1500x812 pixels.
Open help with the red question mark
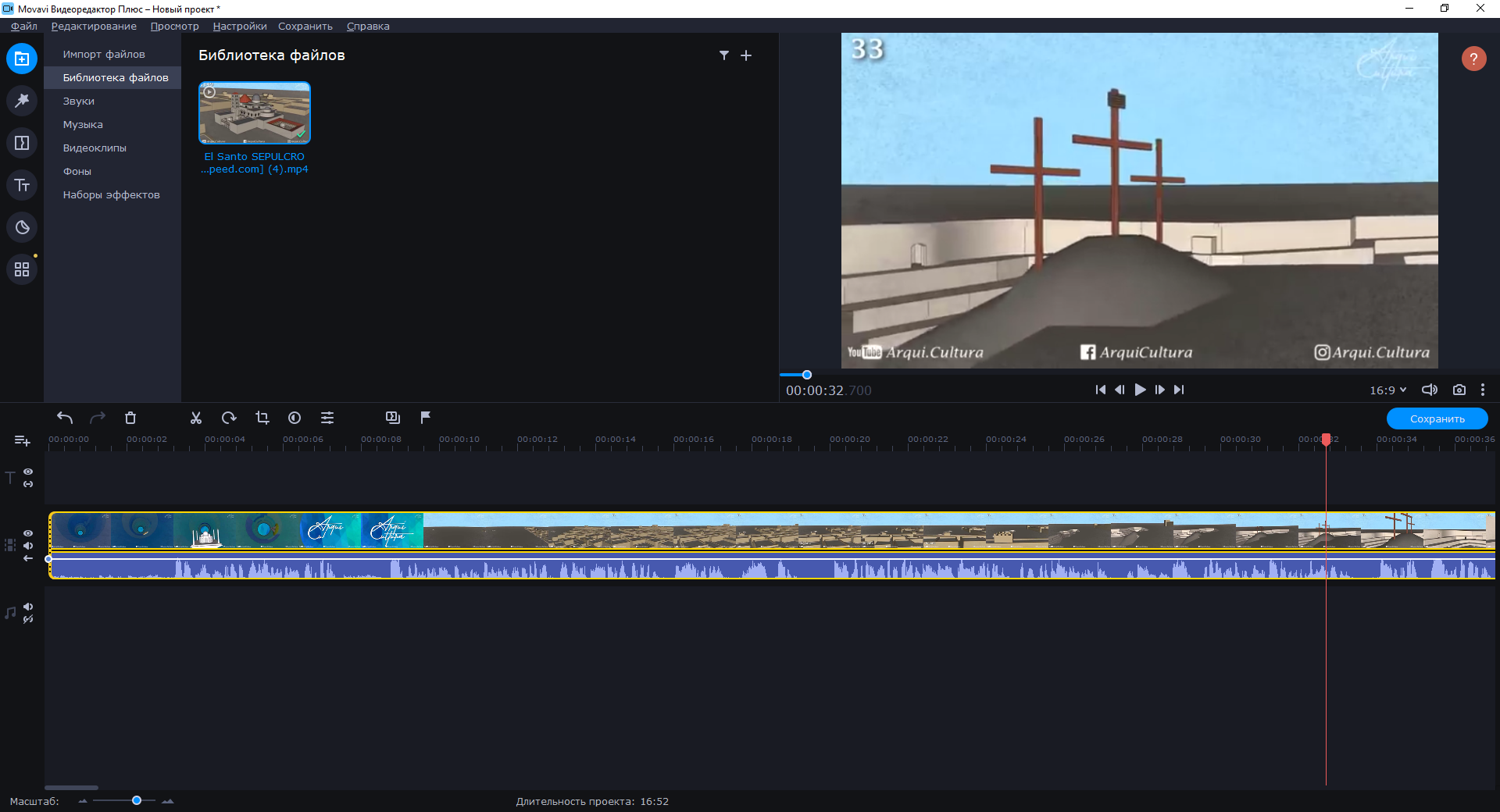pos(1474,59)
